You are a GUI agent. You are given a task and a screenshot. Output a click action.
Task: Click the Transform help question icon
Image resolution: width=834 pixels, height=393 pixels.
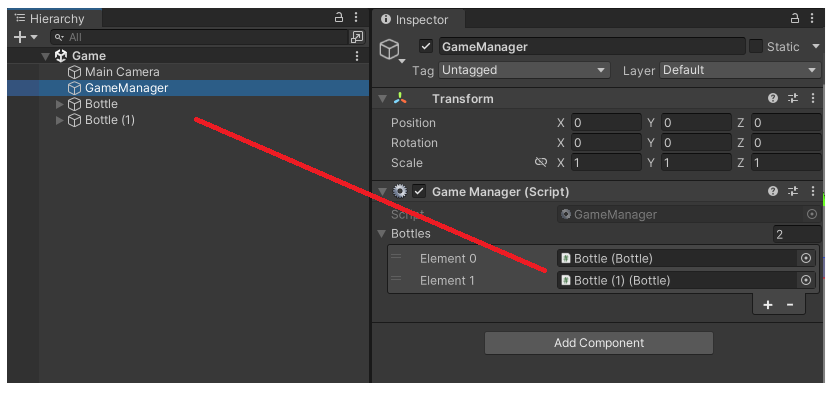point(773,98)
